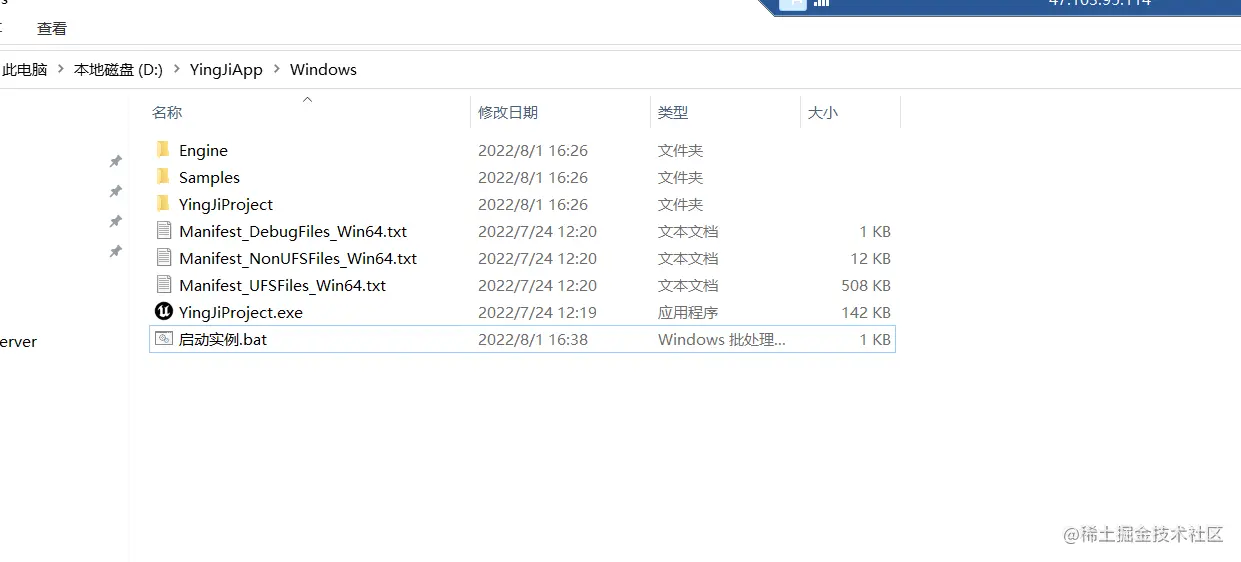Click the 应用程序 type of YingJiProject.exe
The width and height of the screenshot is (1241, 562).
coord(688,312)
